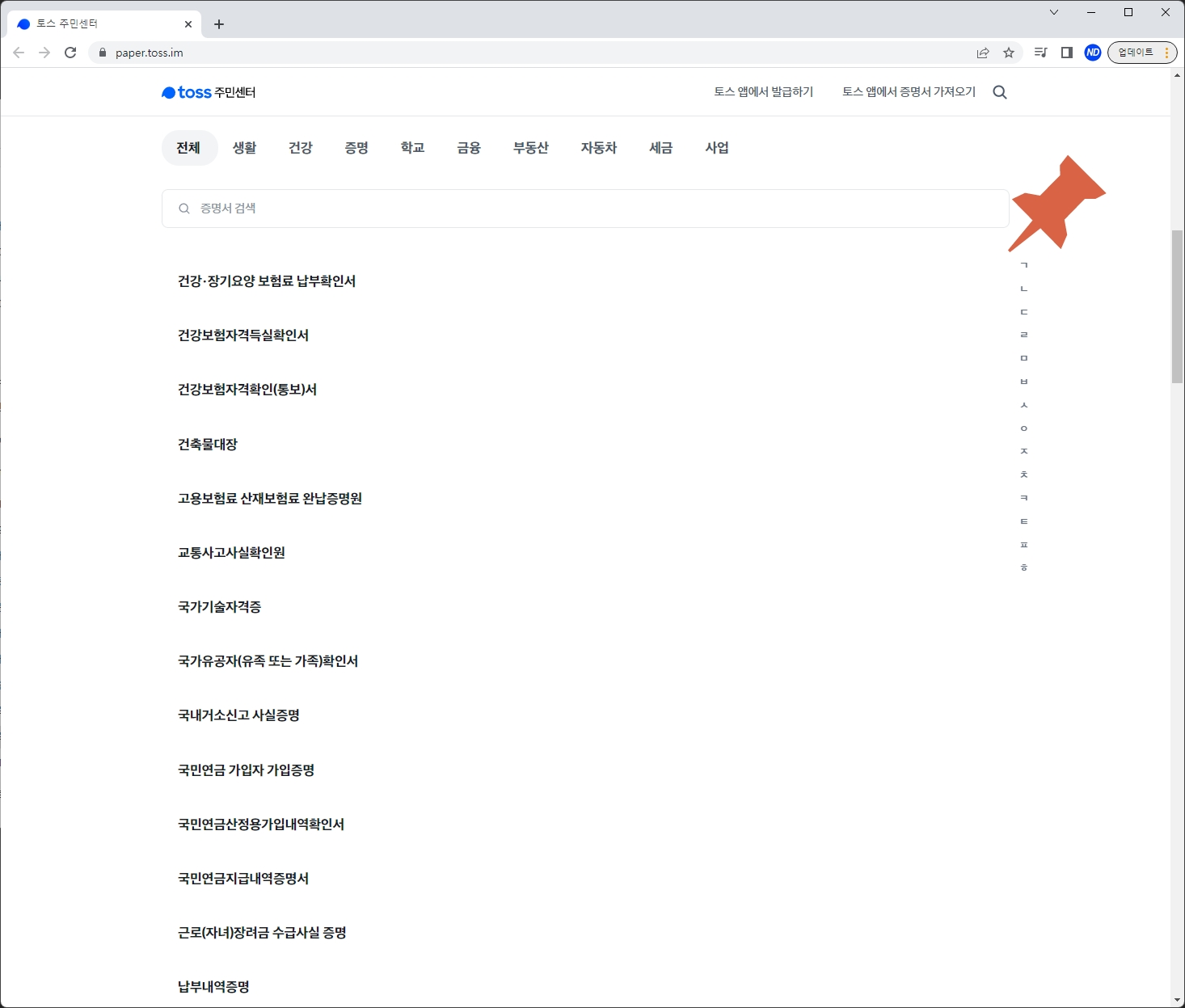
Task: Focus the 증명서 검색 search field
Action: [585, 209]
